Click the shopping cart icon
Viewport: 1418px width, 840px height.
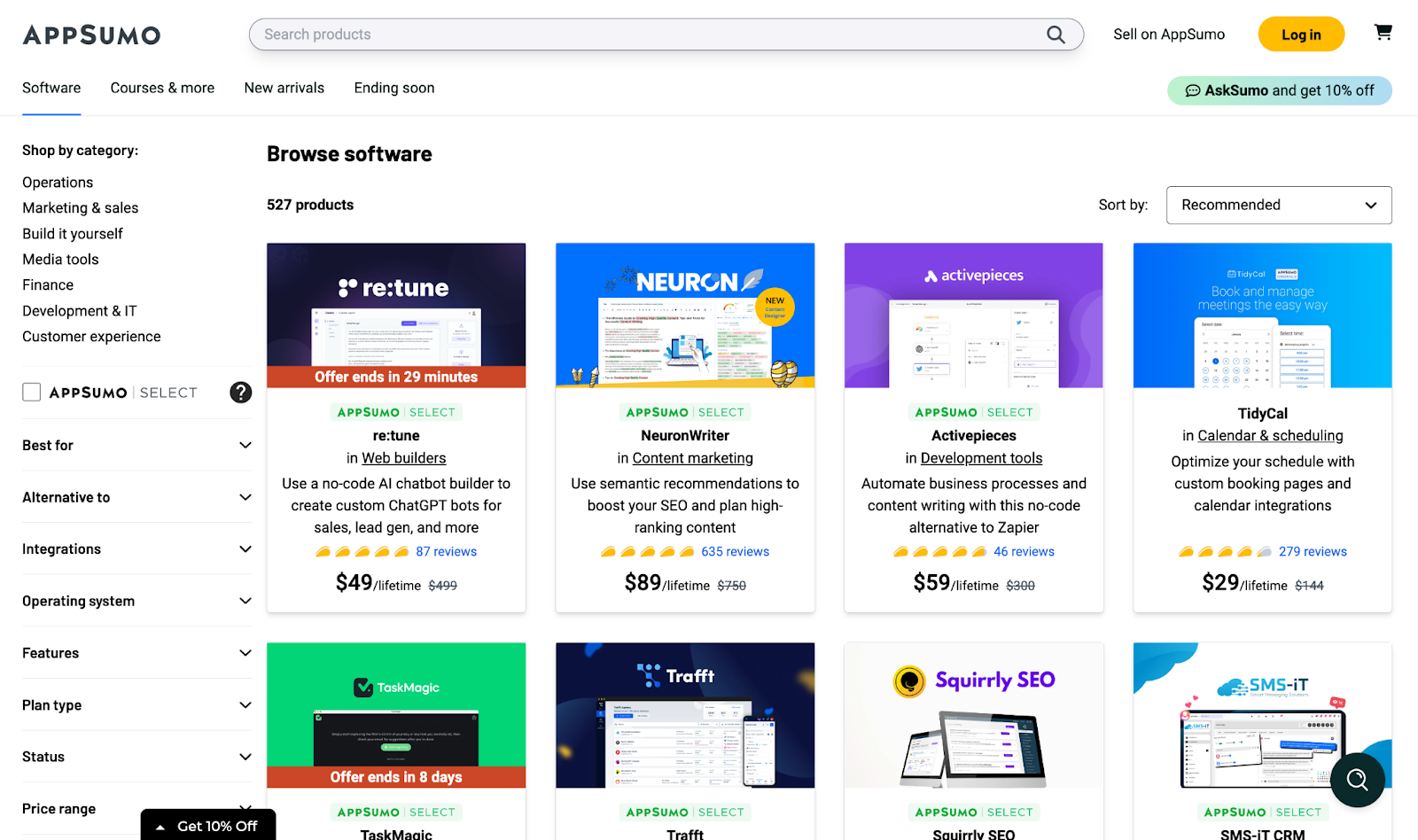pos(1383,33)
